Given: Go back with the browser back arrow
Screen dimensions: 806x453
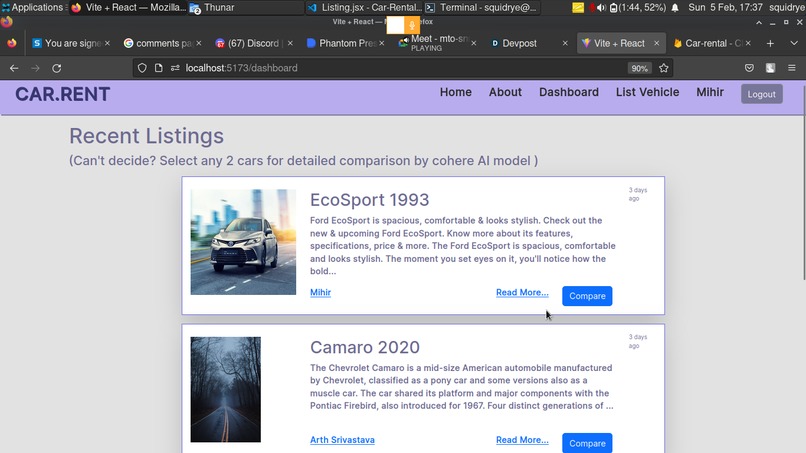Looking at the screenshot, I should 14,68.
